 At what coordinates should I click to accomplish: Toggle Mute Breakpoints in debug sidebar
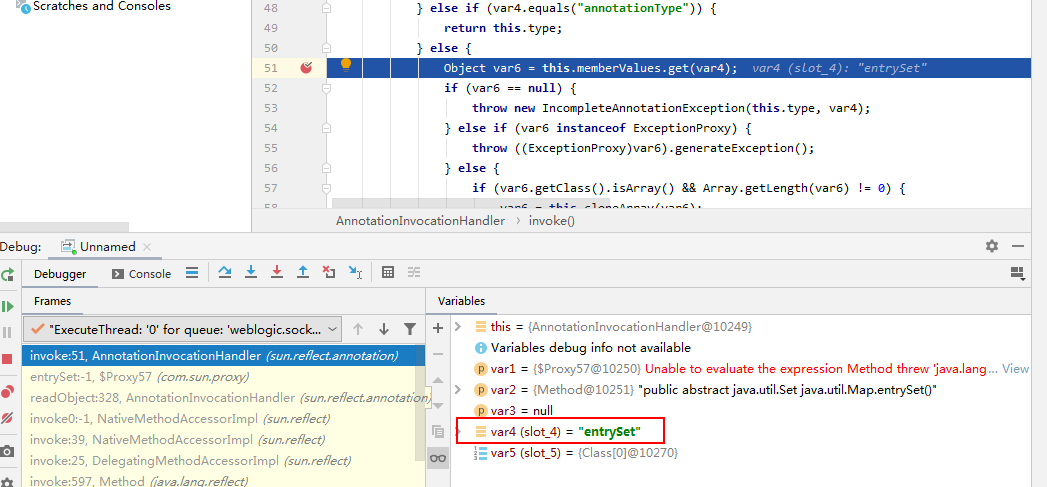(x=8, y=417)
